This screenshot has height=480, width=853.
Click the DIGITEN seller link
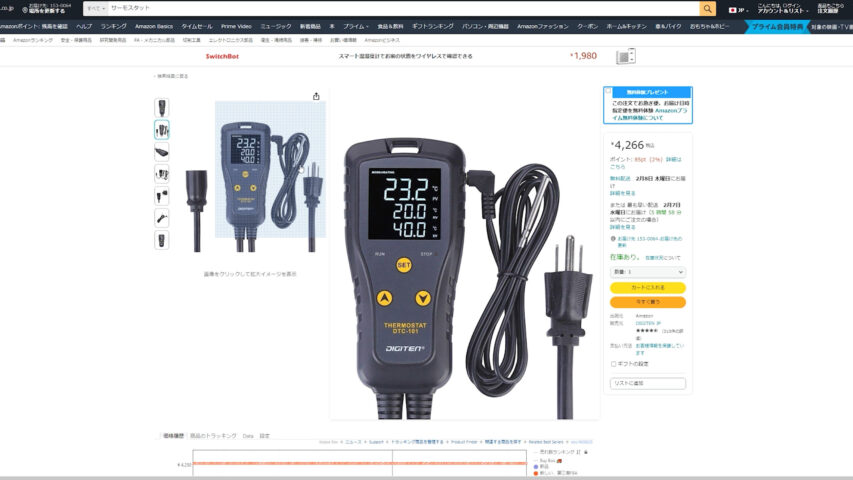coord(648,323)
